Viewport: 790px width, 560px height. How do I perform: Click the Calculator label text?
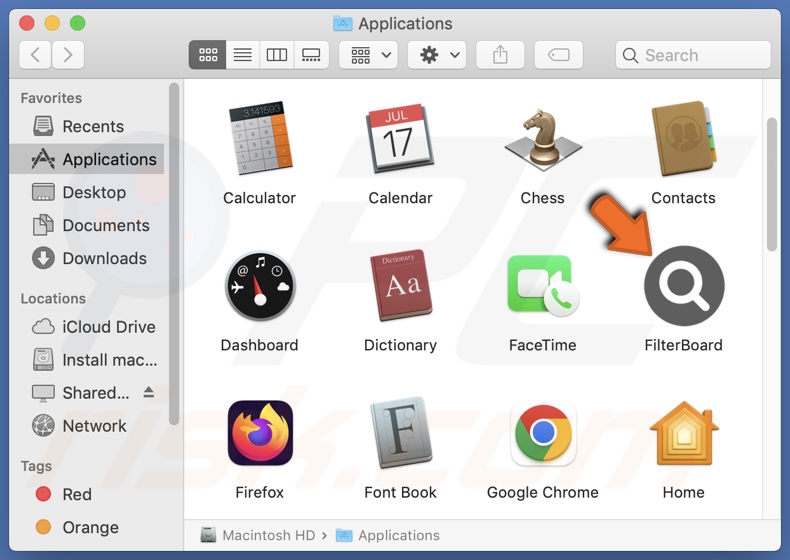point(259,198)
